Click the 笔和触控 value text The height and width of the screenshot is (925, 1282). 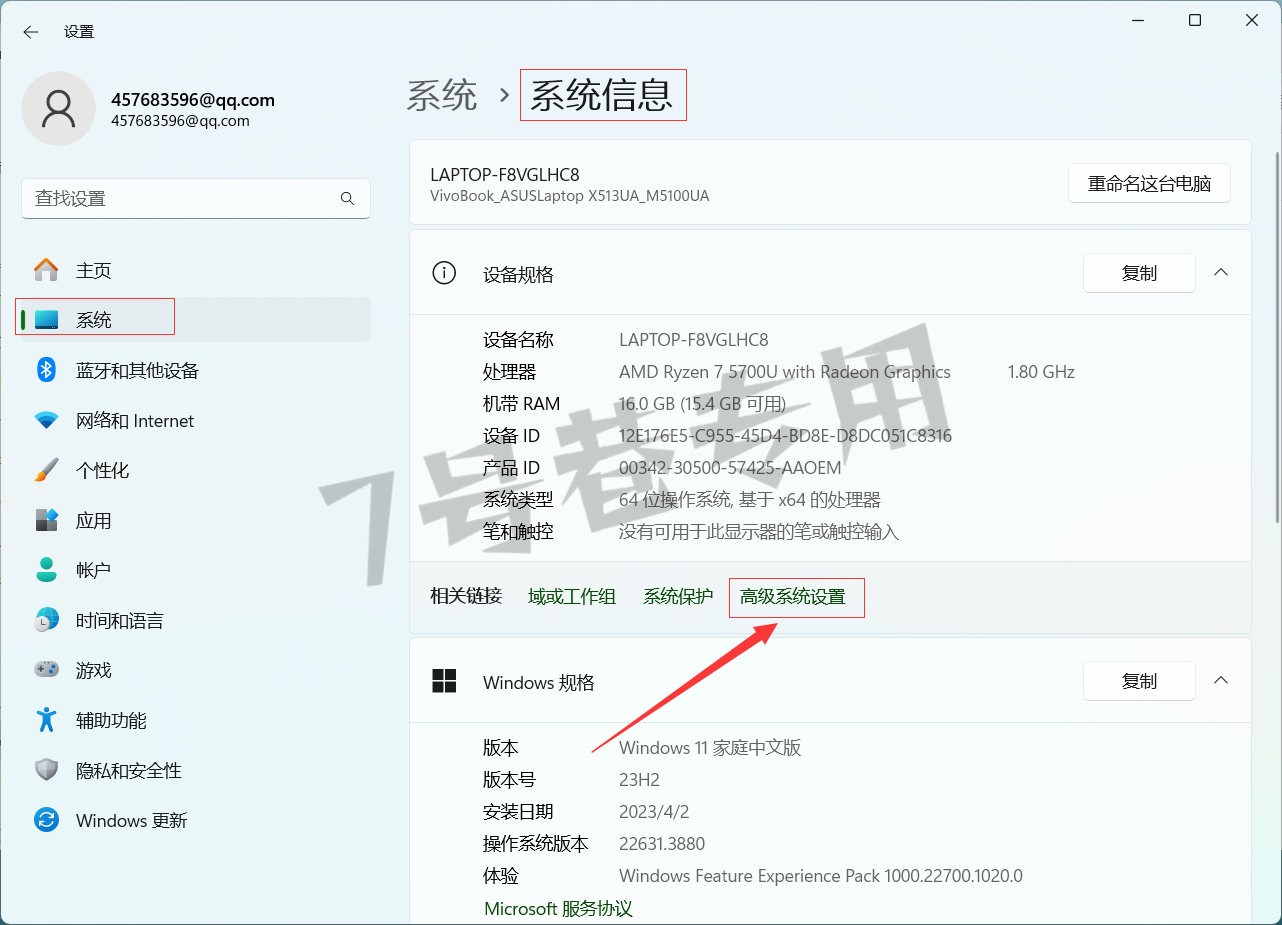coord(759,532)
